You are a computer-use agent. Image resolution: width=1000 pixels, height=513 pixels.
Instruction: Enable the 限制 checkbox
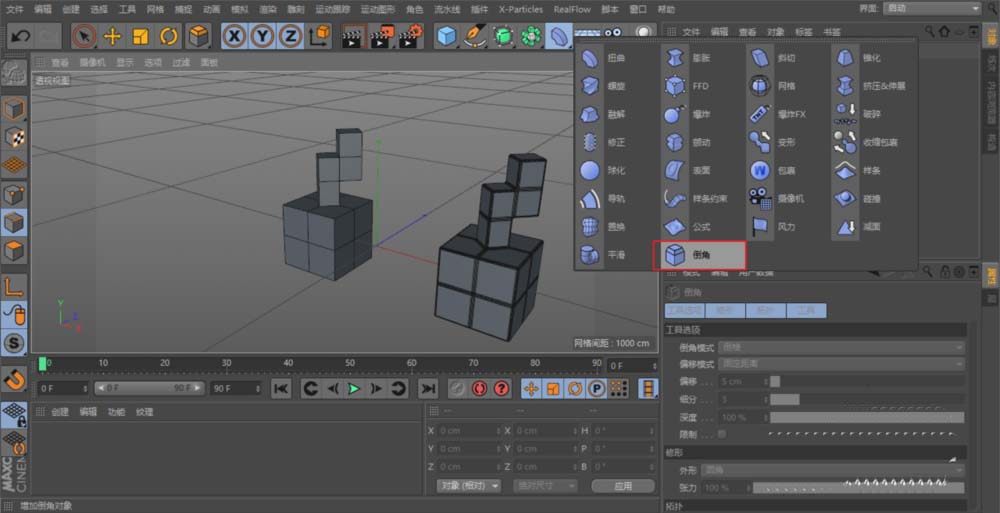(722, 434)
